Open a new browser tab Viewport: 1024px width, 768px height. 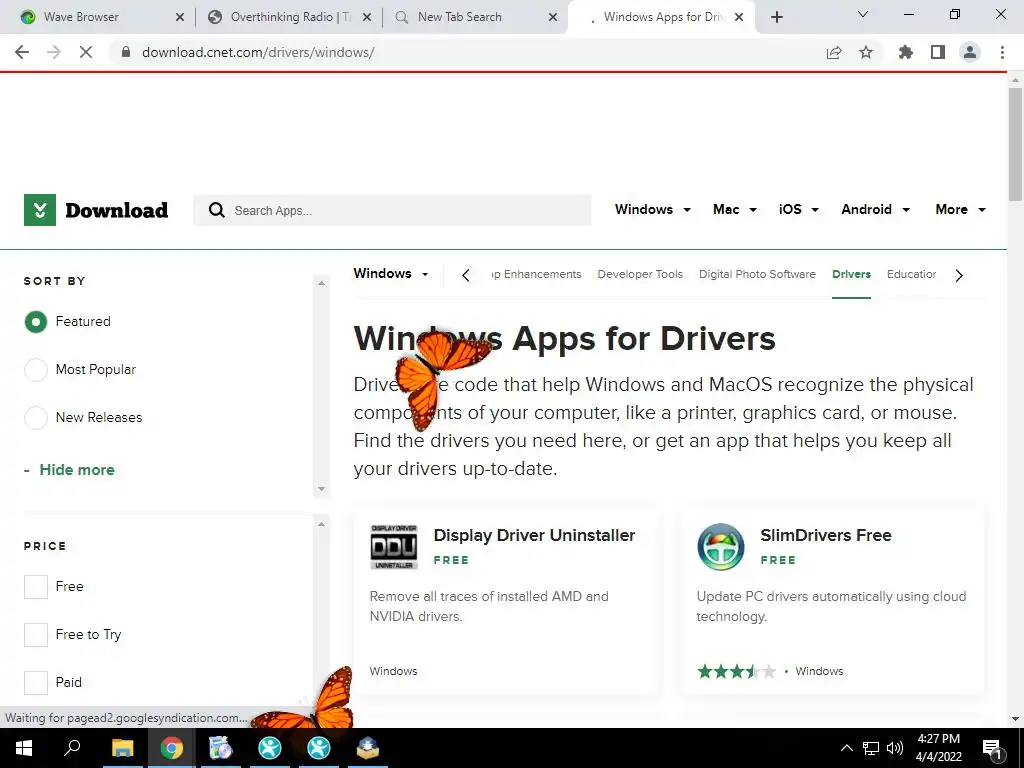(776, 17)
